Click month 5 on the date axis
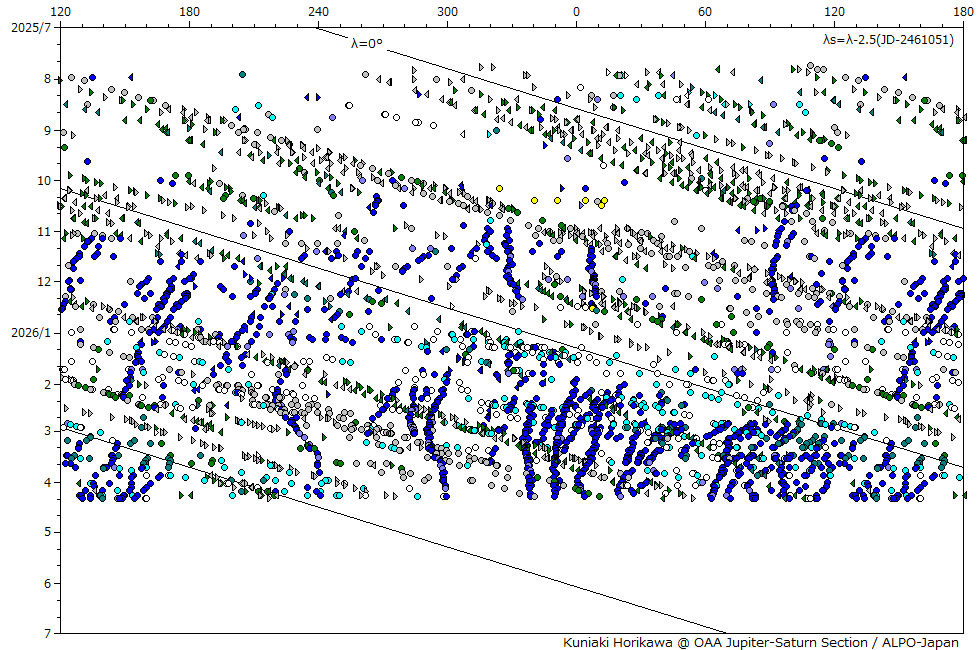This screenshot has height=650, width=980. [x=46, y=532]
